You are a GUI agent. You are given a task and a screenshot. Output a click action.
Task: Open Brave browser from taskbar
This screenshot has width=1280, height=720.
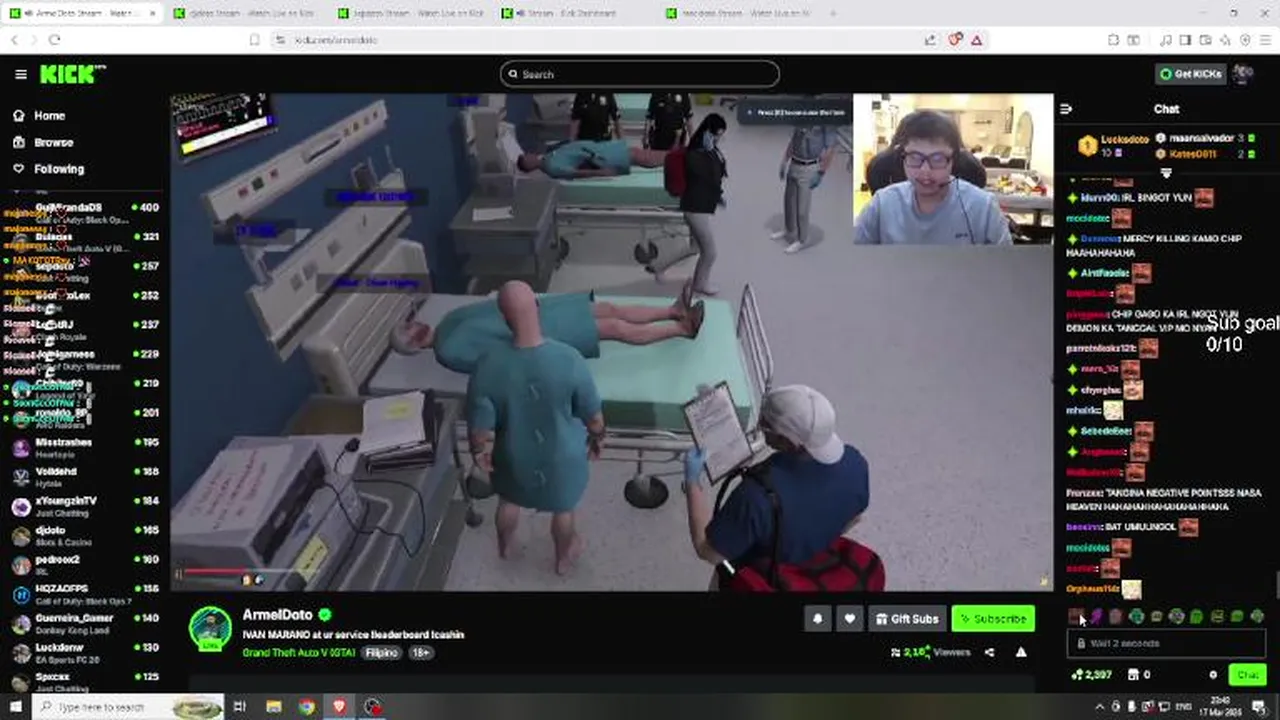(x=339, y=706)
